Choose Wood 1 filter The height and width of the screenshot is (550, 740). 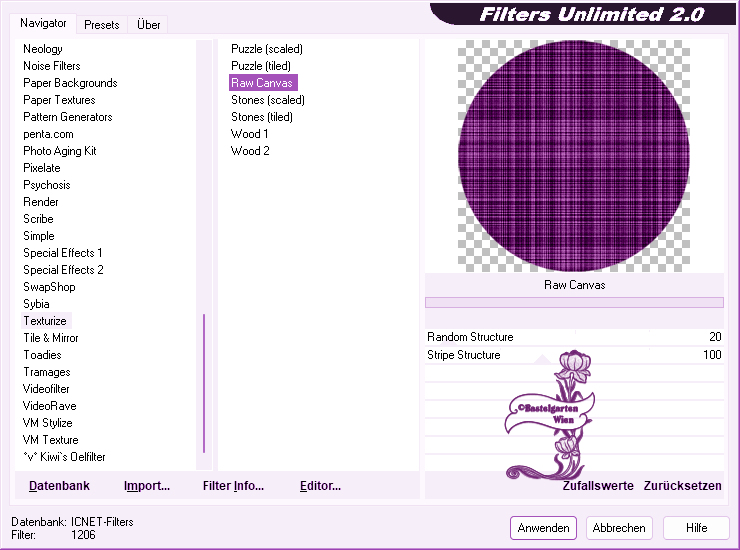click(250, 134)
